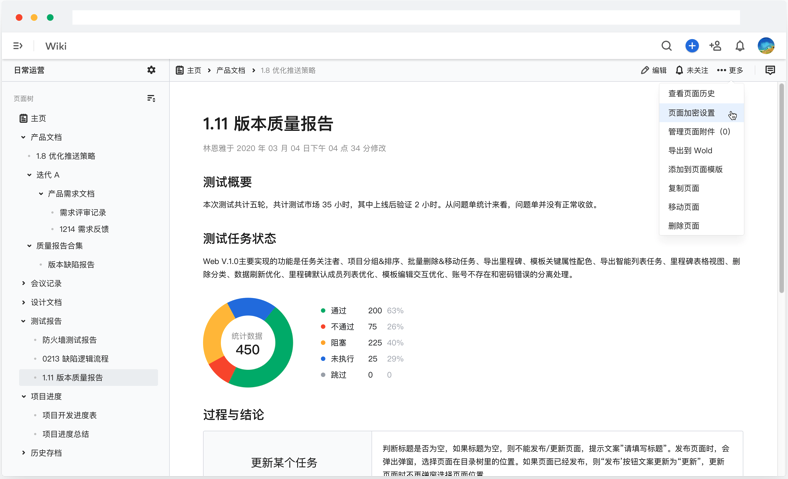The height and width of the screenshot is (479, 788).
Task: Select 删除页面 from the menu
Action: click(702, 226)
